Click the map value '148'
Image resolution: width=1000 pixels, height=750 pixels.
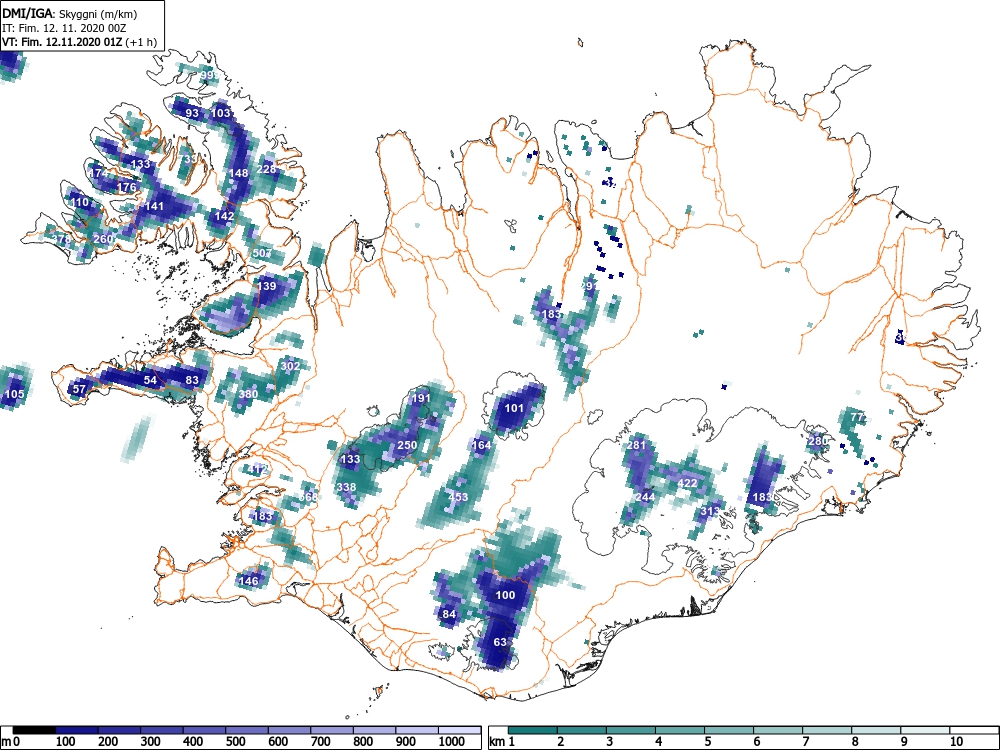tap(239, 173)
